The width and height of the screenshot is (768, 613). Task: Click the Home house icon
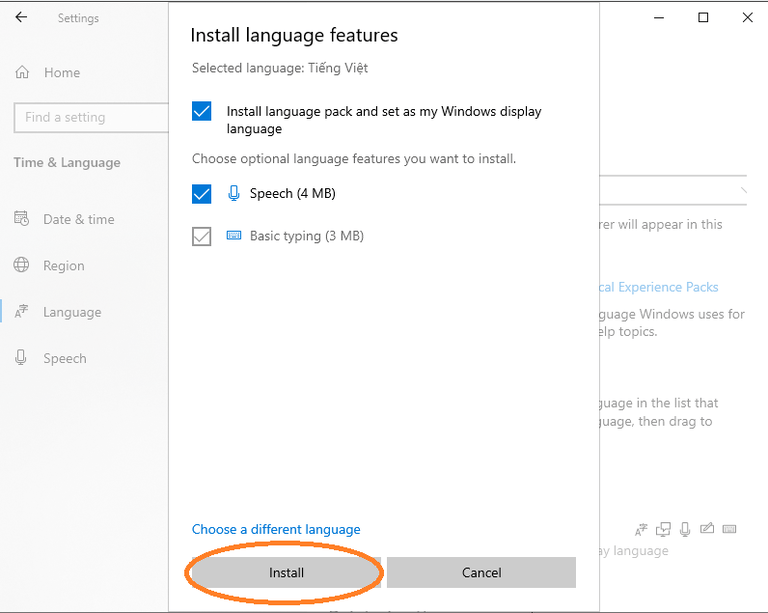(22, 72)
